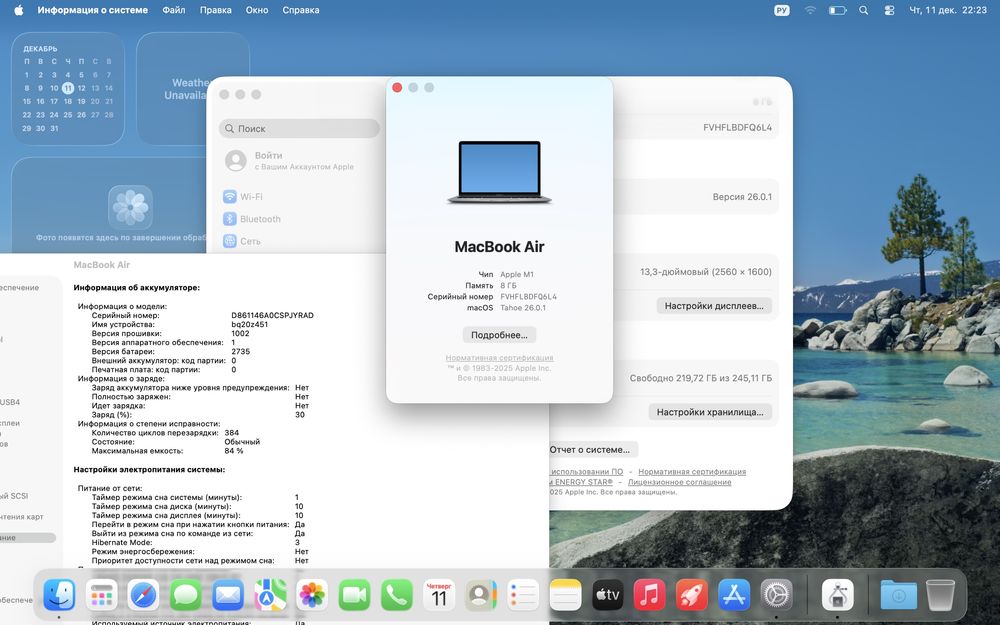Image resolution: width=1000 pixels, height=625 pixels.
Task: Click the date and time in menu bar
Action: (x=948, y=10)
